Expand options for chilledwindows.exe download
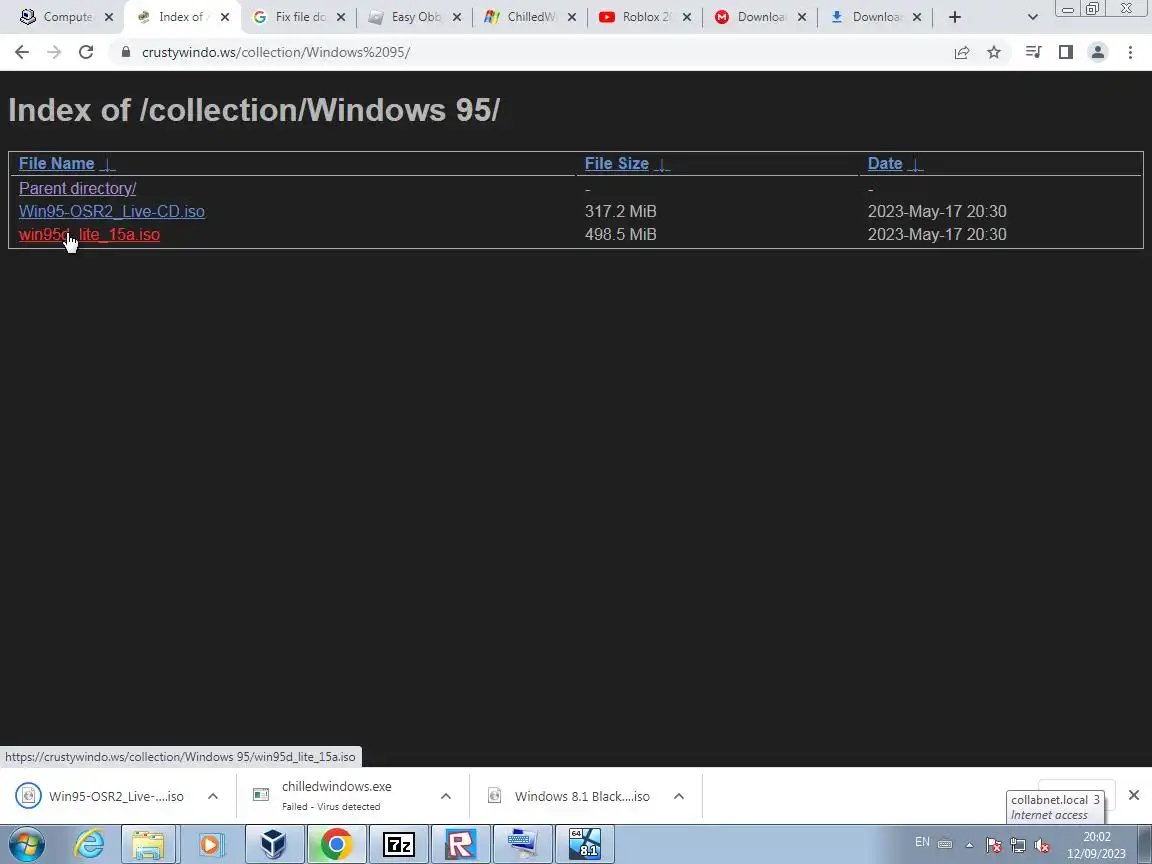The height and width of the screenshot is (864, 1152). coord(445,796)
